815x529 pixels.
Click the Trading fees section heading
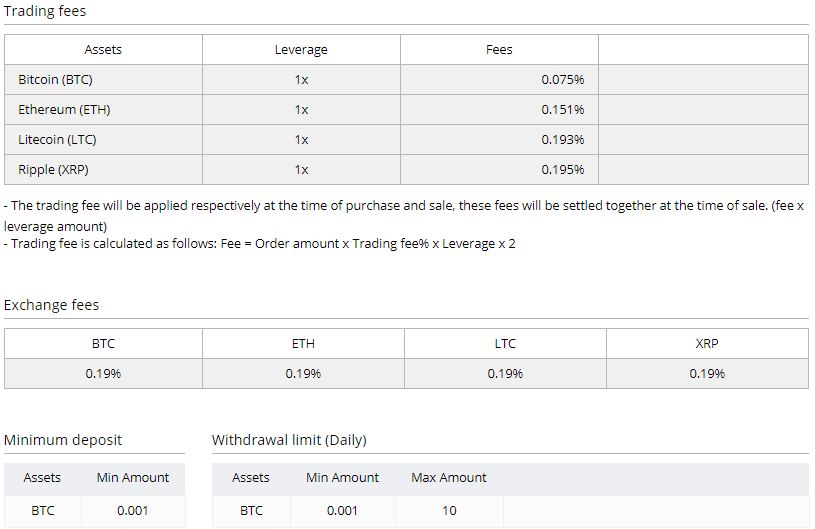(x=45, y=12)
